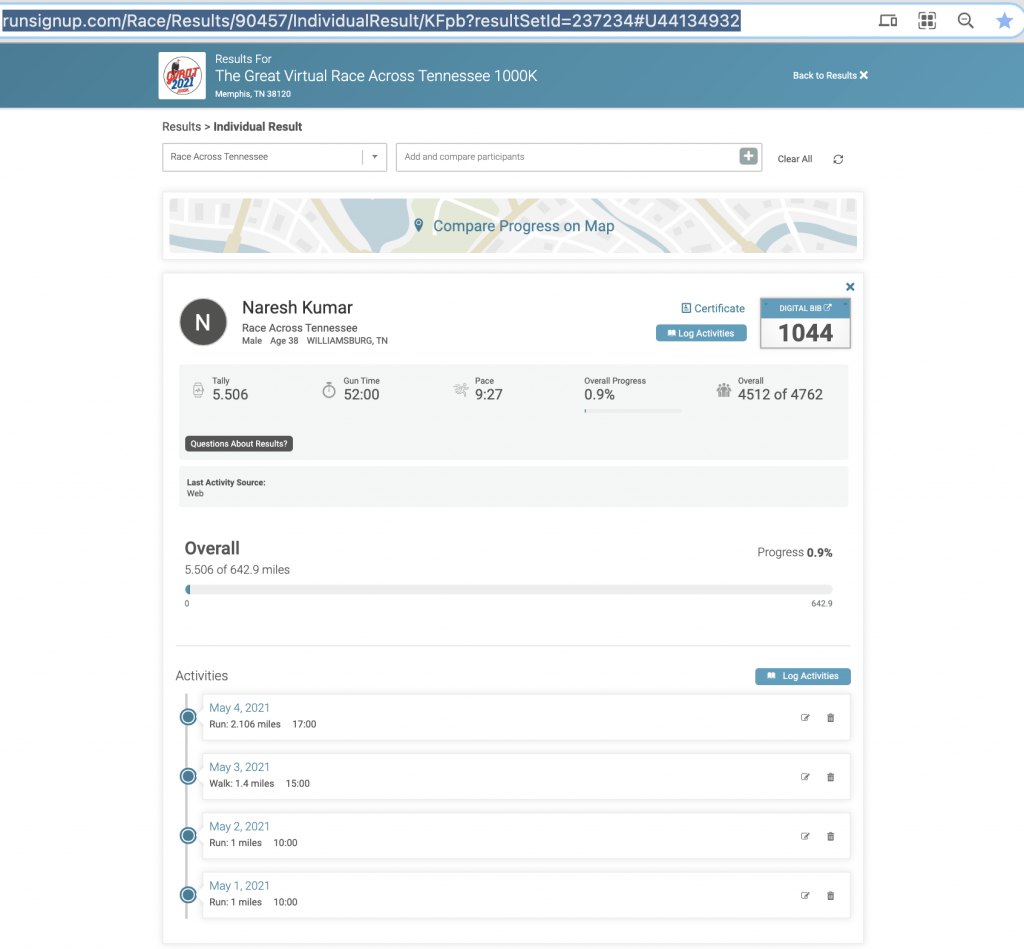The width and height of the screenshot is (1024, 949).
Task: Click the Naresh Kumar name heading
Action: point(297,308)
